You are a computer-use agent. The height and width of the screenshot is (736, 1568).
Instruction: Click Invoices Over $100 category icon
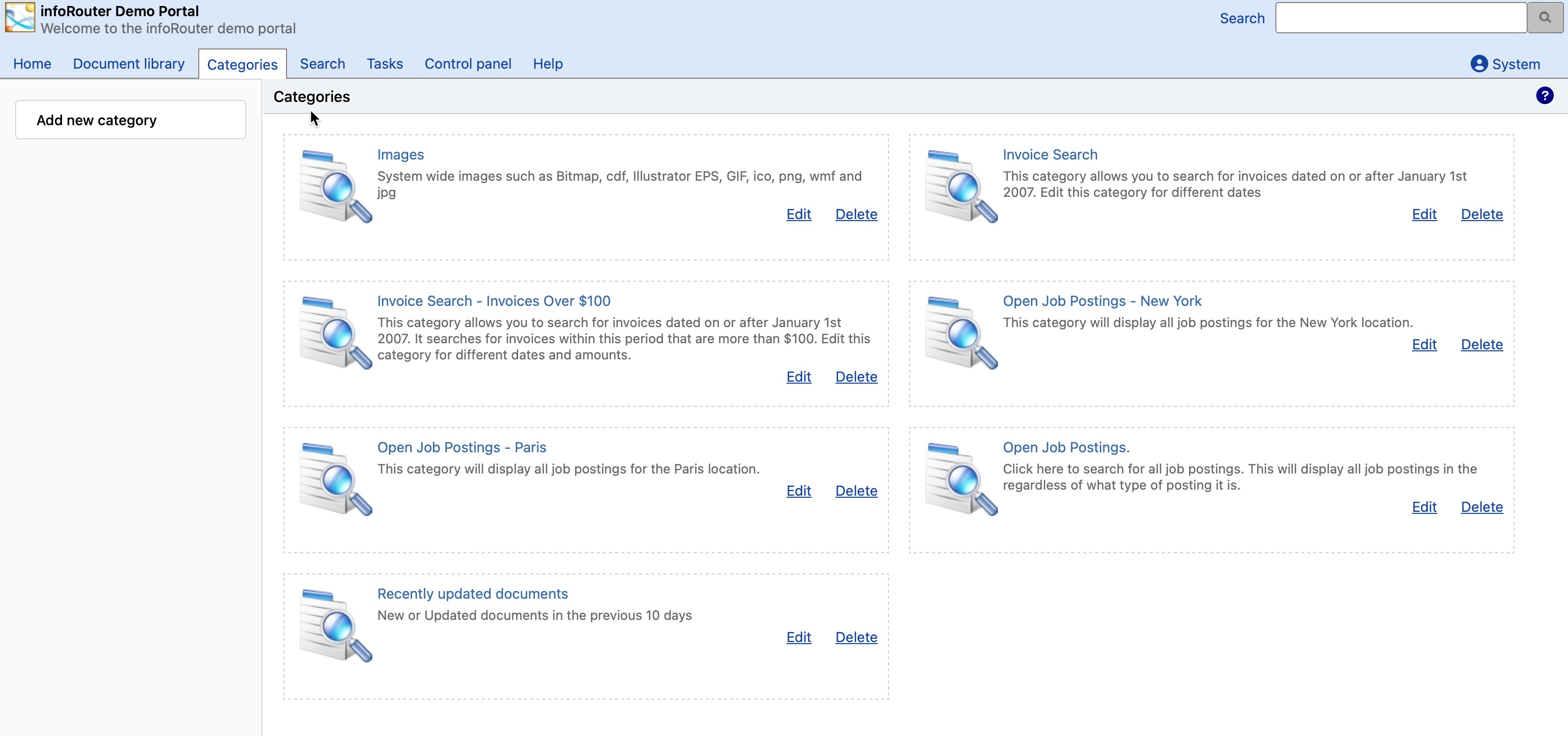coord(335,332)
